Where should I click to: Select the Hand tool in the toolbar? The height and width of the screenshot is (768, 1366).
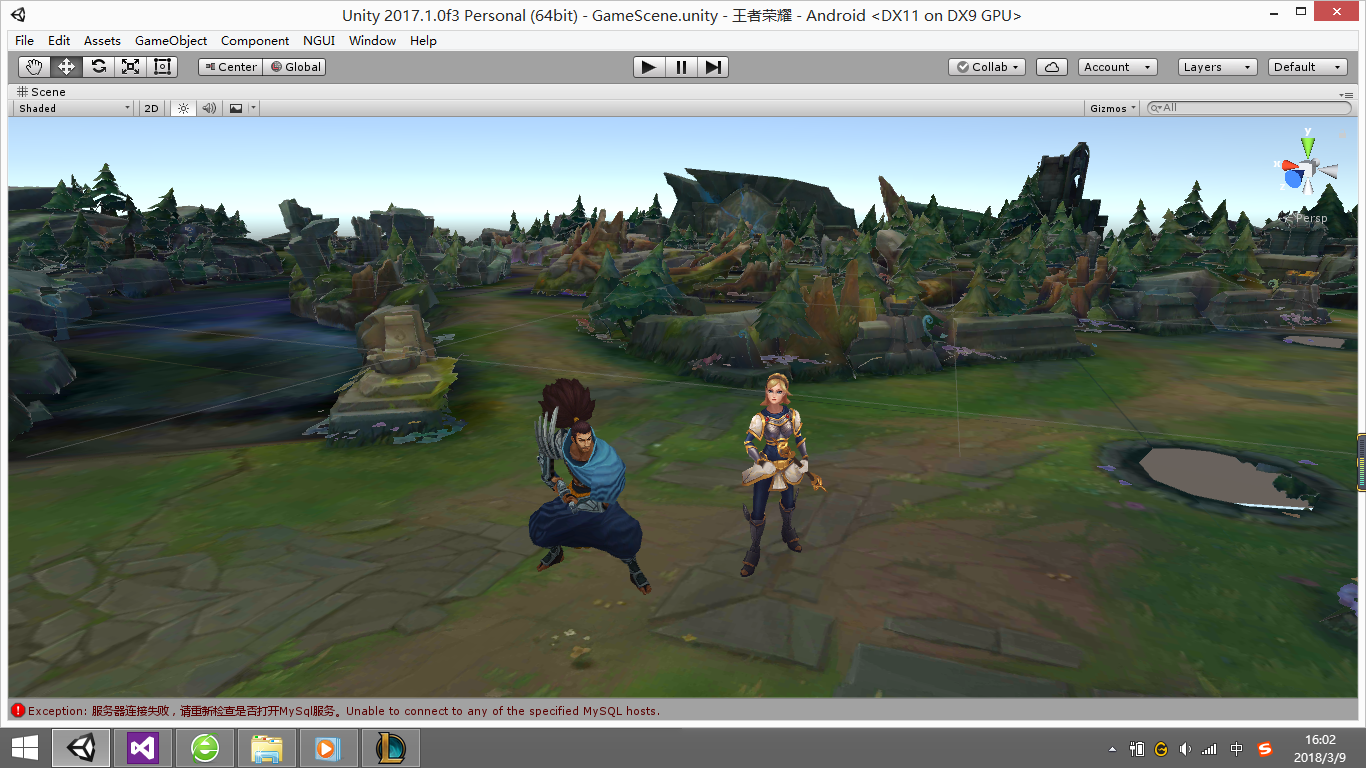point(34,67)
